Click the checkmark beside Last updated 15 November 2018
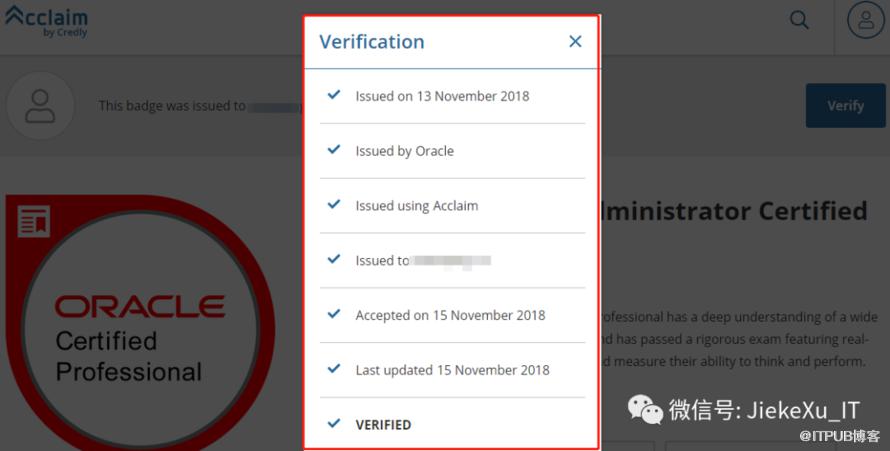The height and width of the screenshot is (451, 890). click(334, 369)
